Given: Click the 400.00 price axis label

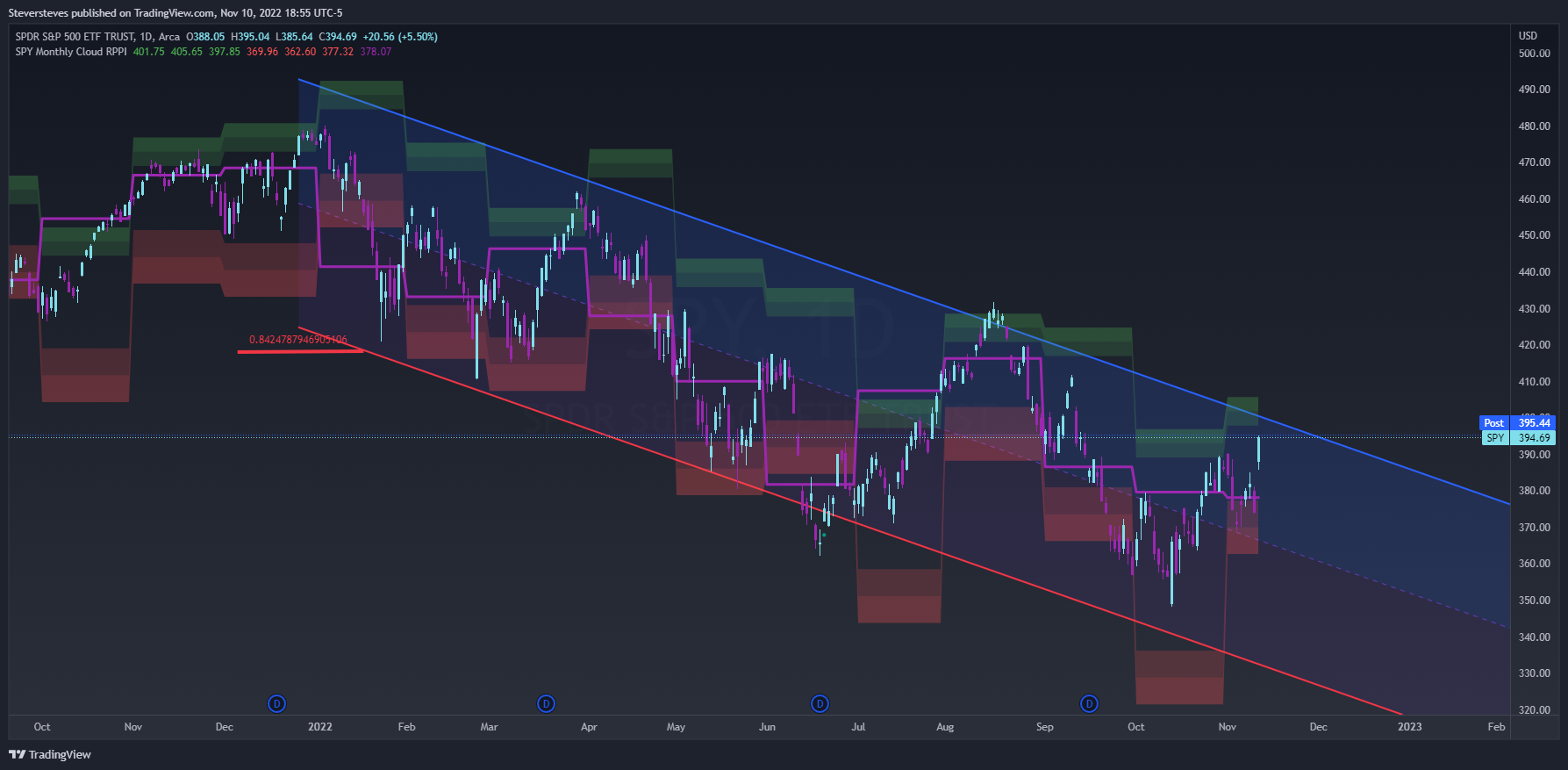Looking at the screenshot, I should pos(1534,418).
